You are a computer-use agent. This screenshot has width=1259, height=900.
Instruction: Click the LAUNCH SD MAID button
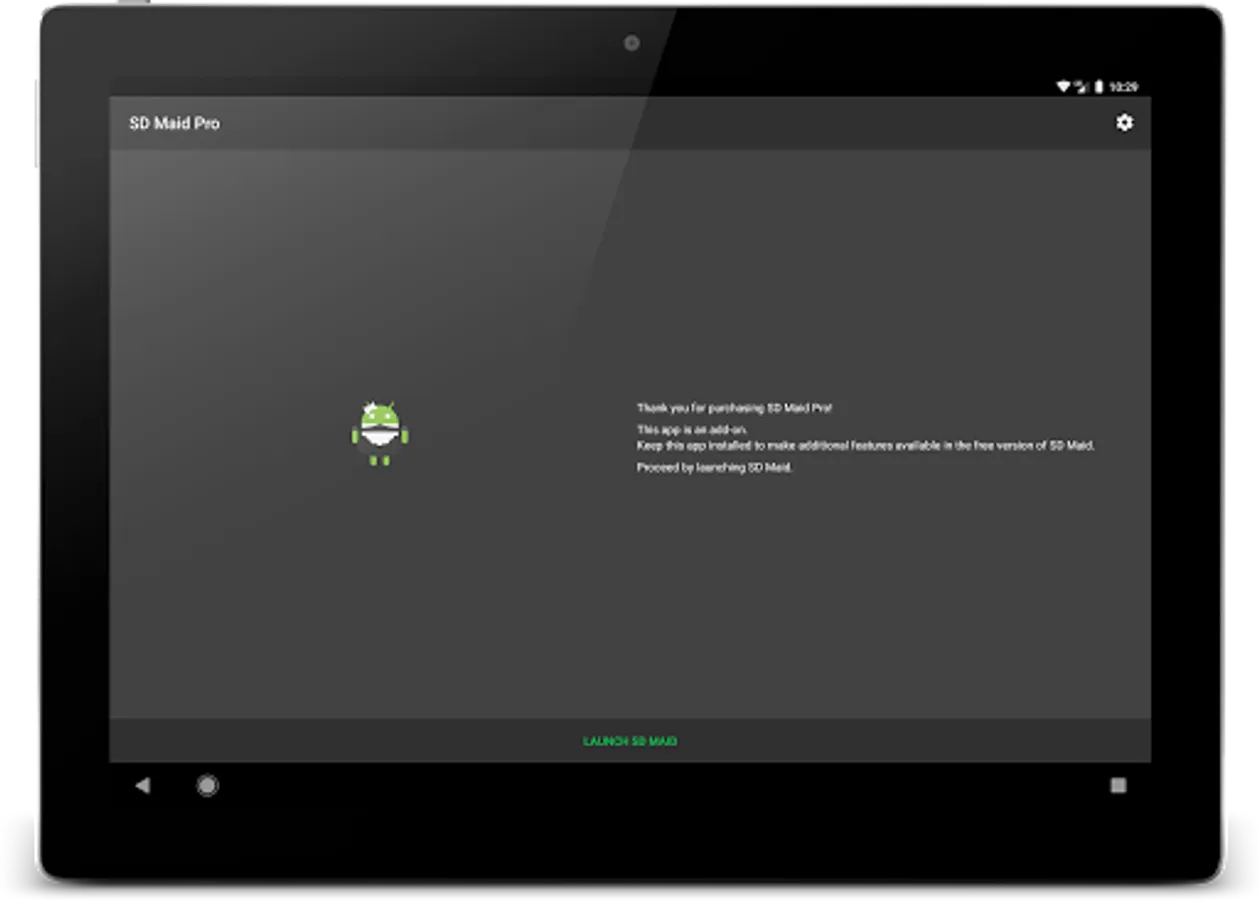click(630, 741)
